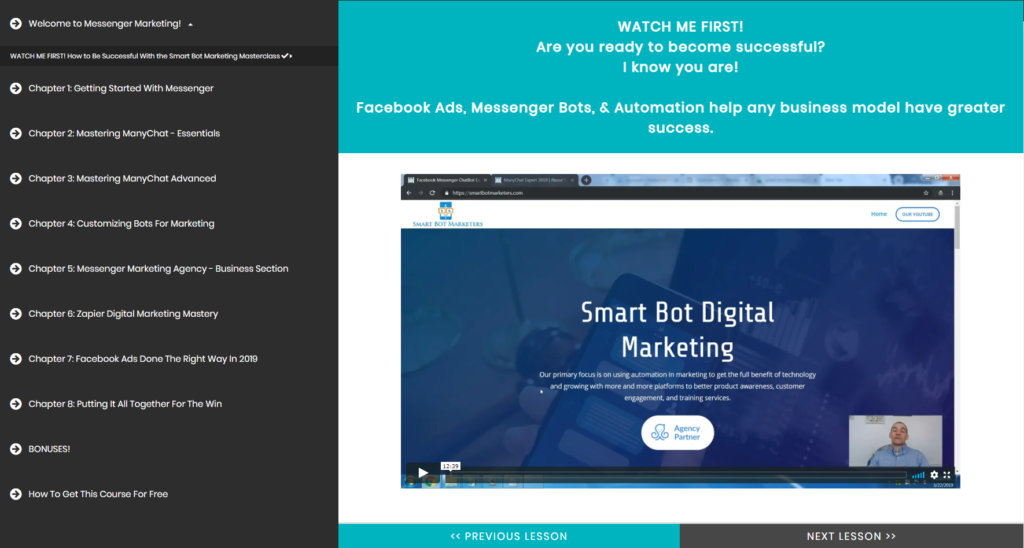Click the Windows Start orb in the recorded taskbar

click(411, 482)
